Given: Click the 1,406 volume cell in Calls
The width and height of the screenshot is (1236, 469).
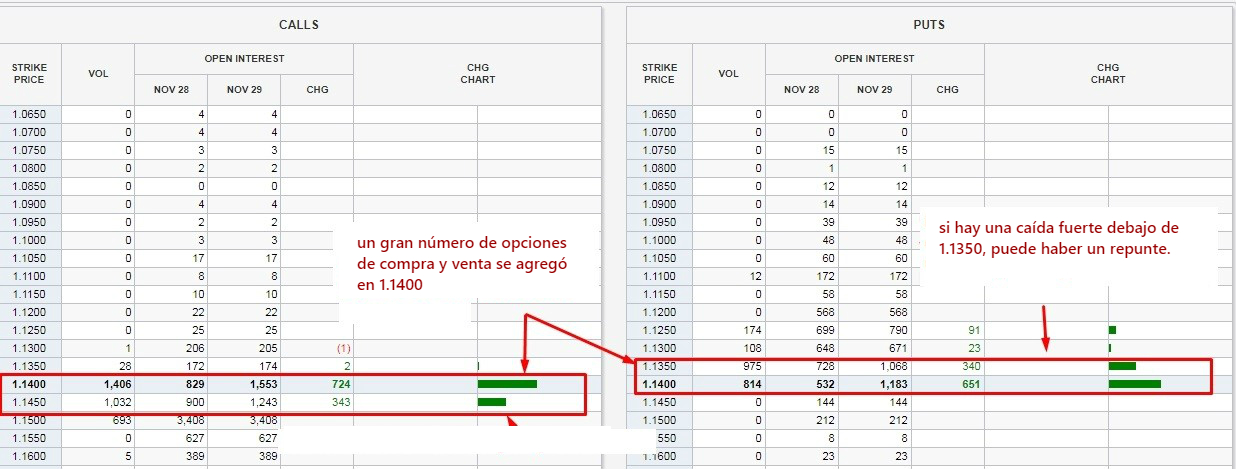Looking at the screenshot, I should point(111,384).
